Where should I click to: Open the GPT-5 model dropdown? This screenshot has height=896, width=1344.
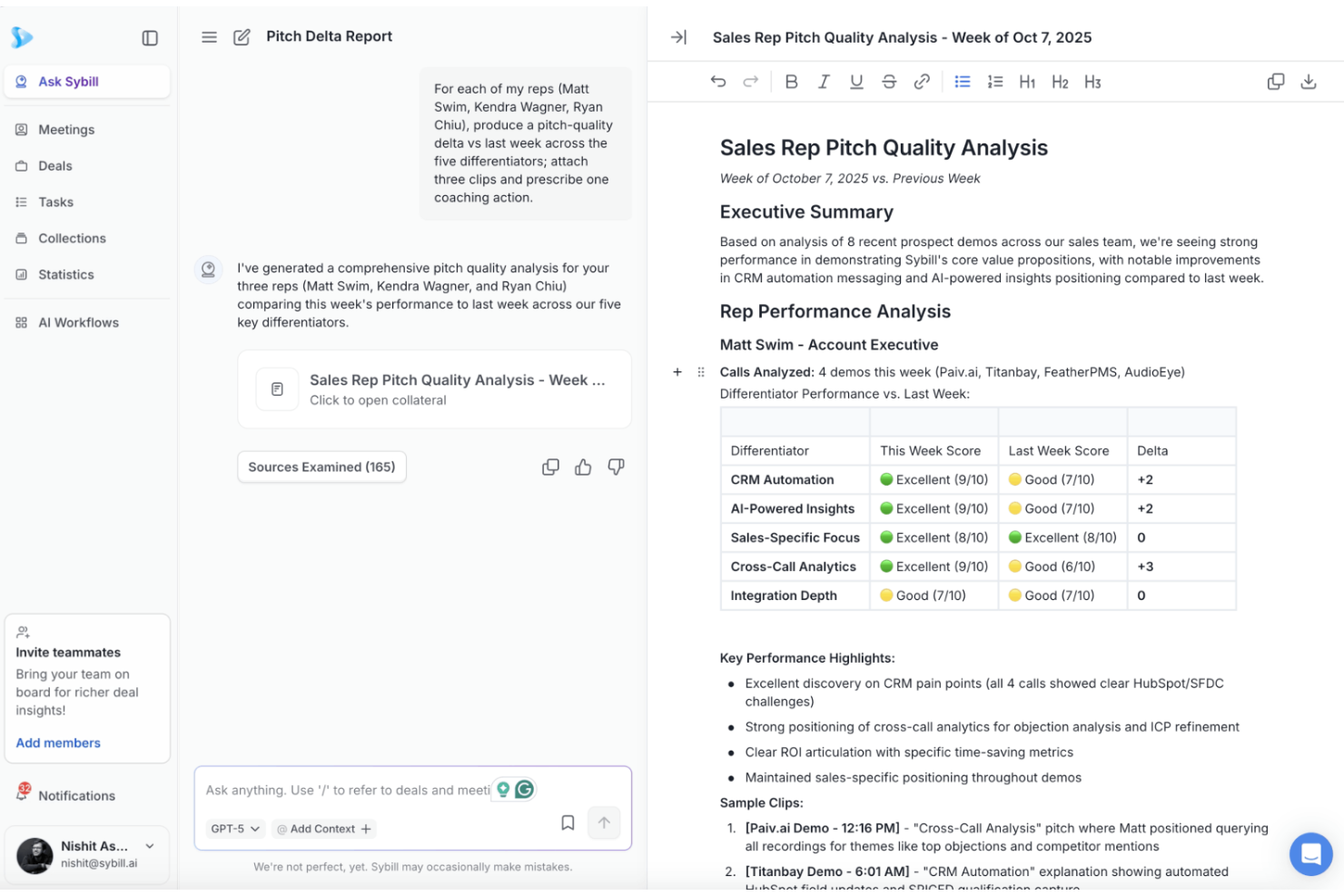point(232,828)
